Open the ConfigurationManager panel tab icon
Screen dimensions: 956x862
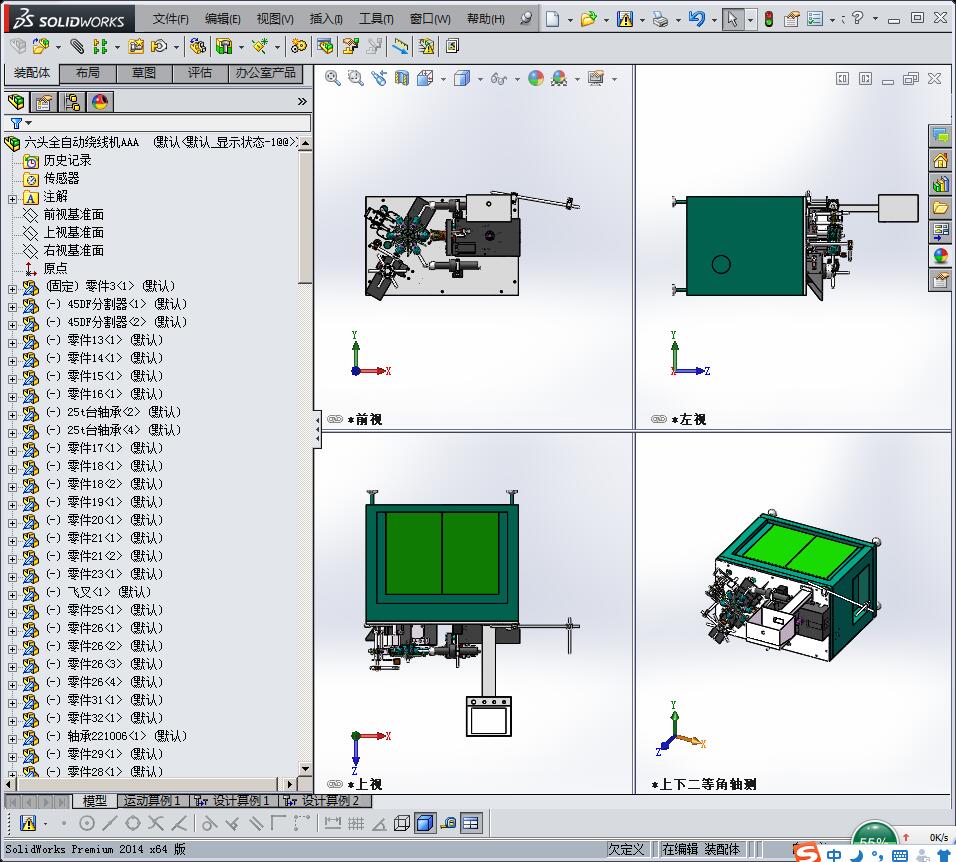click(71, 101)
